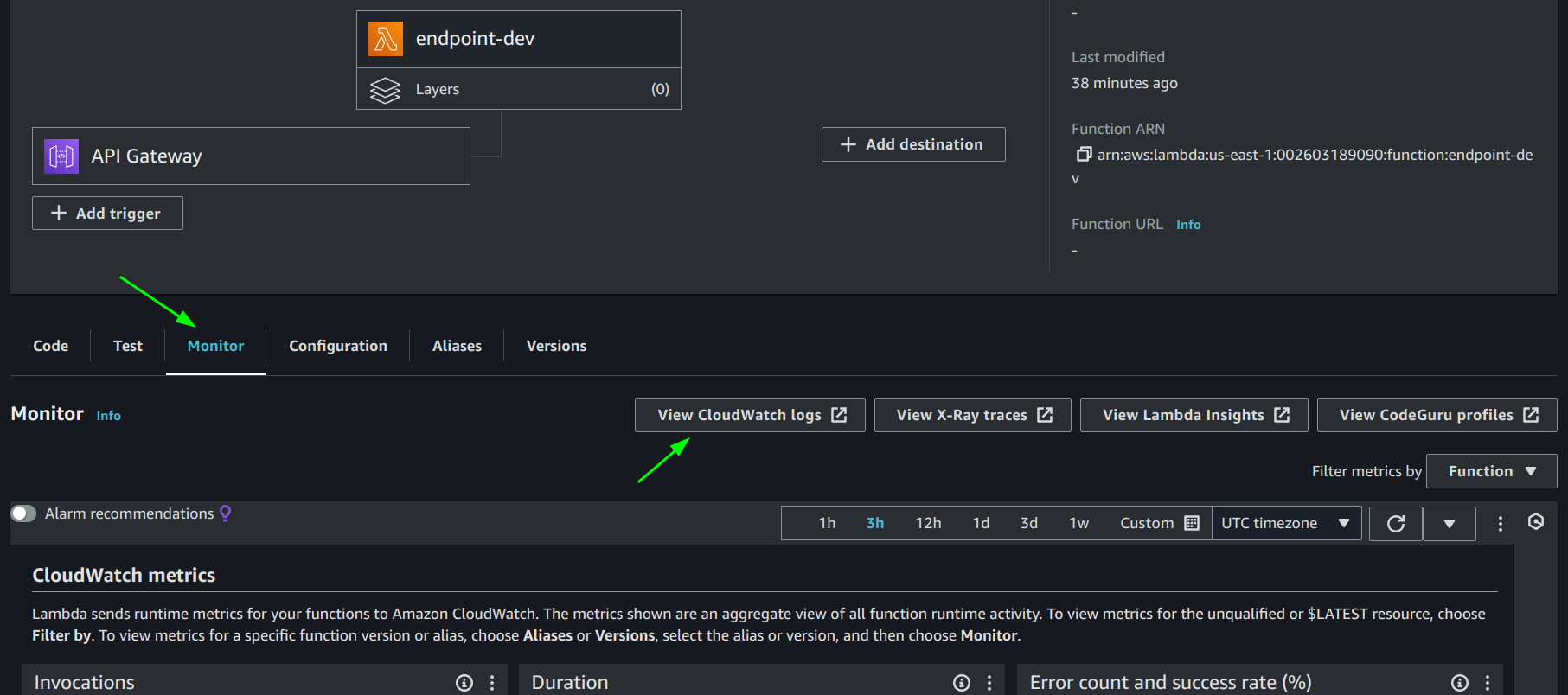
Task: Expand the refresh interval dropdown arrow
Action: [x=1450, y=524]
